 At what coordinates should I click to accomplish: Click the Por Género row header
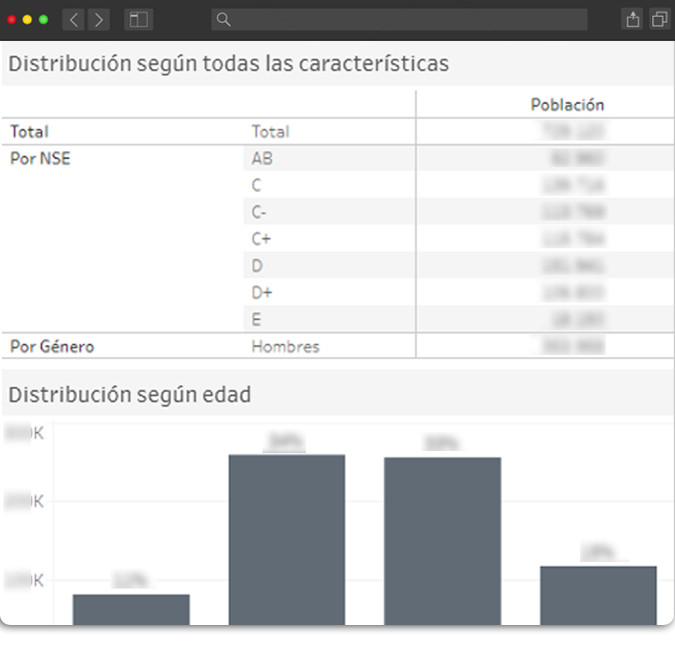pos(52,346)
